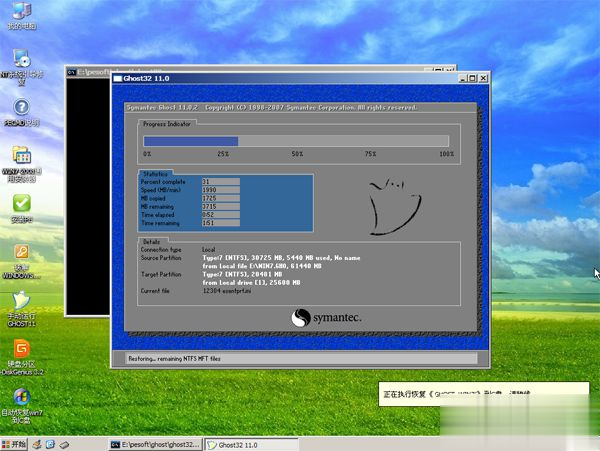Click the Start button on taskbar
The width and height of the screenshot is (600, 451).
[x=17, y=443]
